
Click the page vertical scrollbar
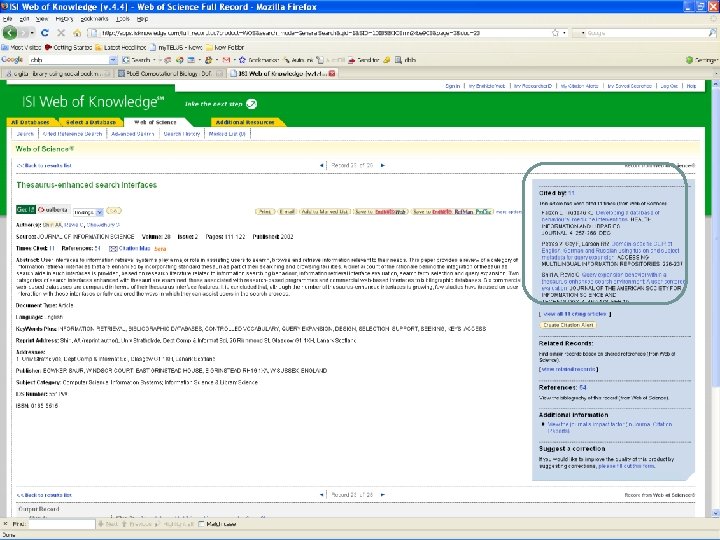tap(715, 298)
